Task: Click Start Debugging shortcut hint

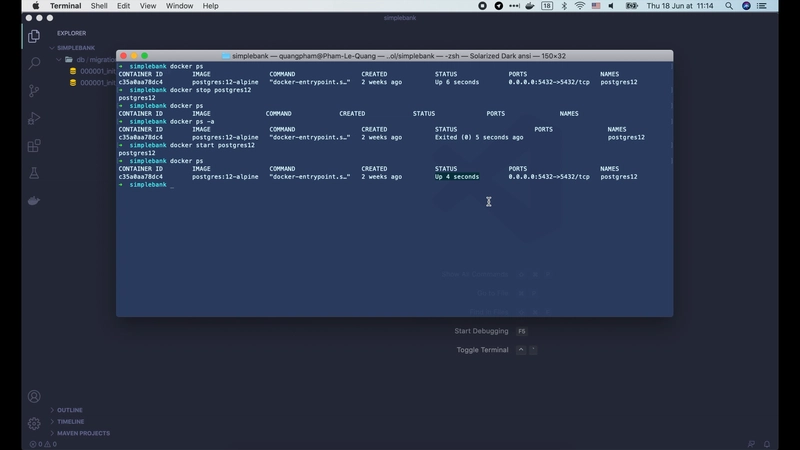Action: click(x=490, y=331)
